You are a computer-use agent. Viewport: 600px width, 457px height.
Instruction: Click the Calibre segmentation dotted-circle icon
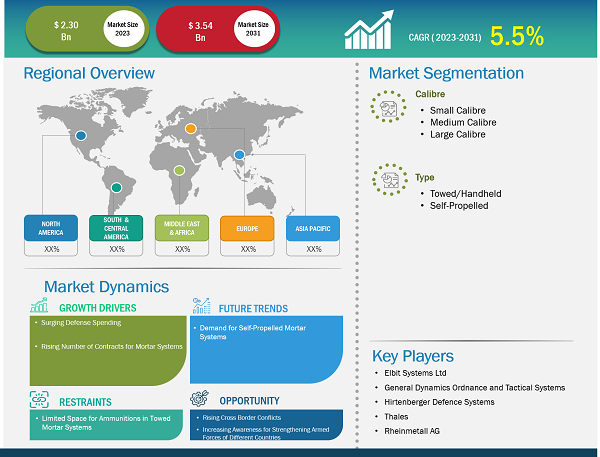[388, 107]
